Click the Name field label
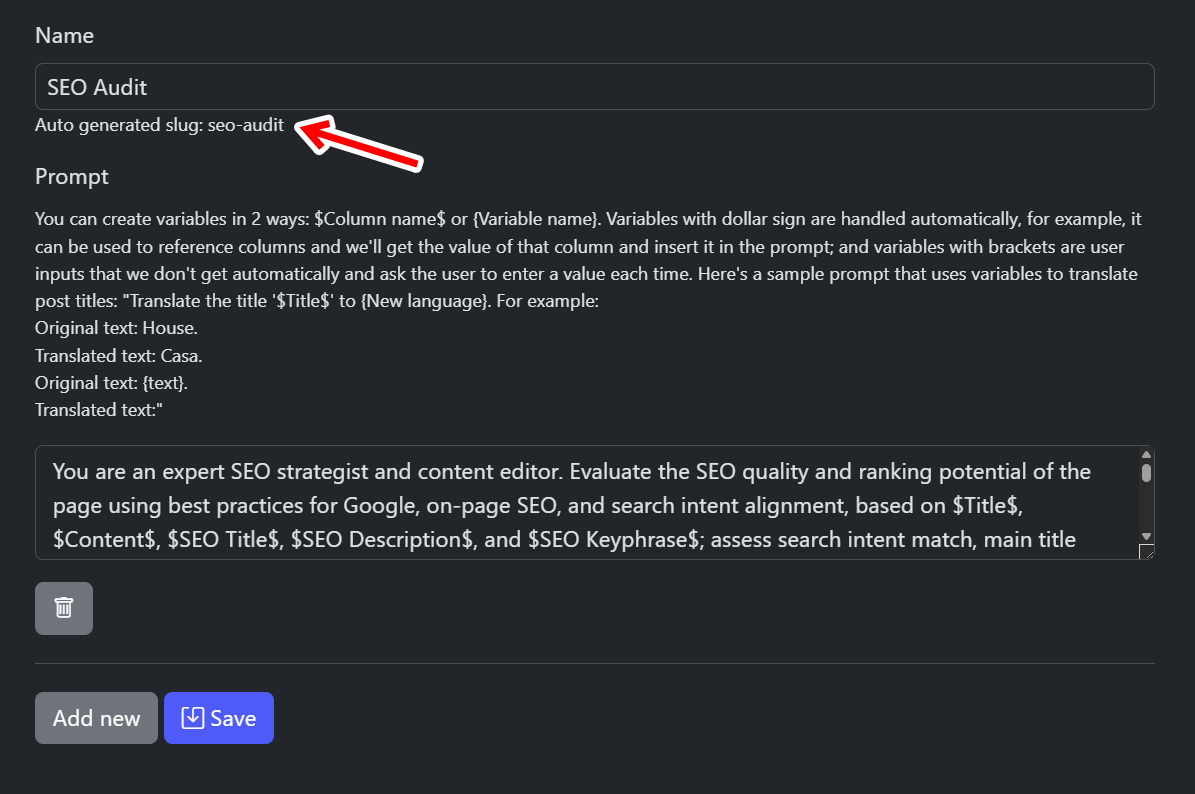The width and height of the screenshot is (1195, 794). point(64,36)
